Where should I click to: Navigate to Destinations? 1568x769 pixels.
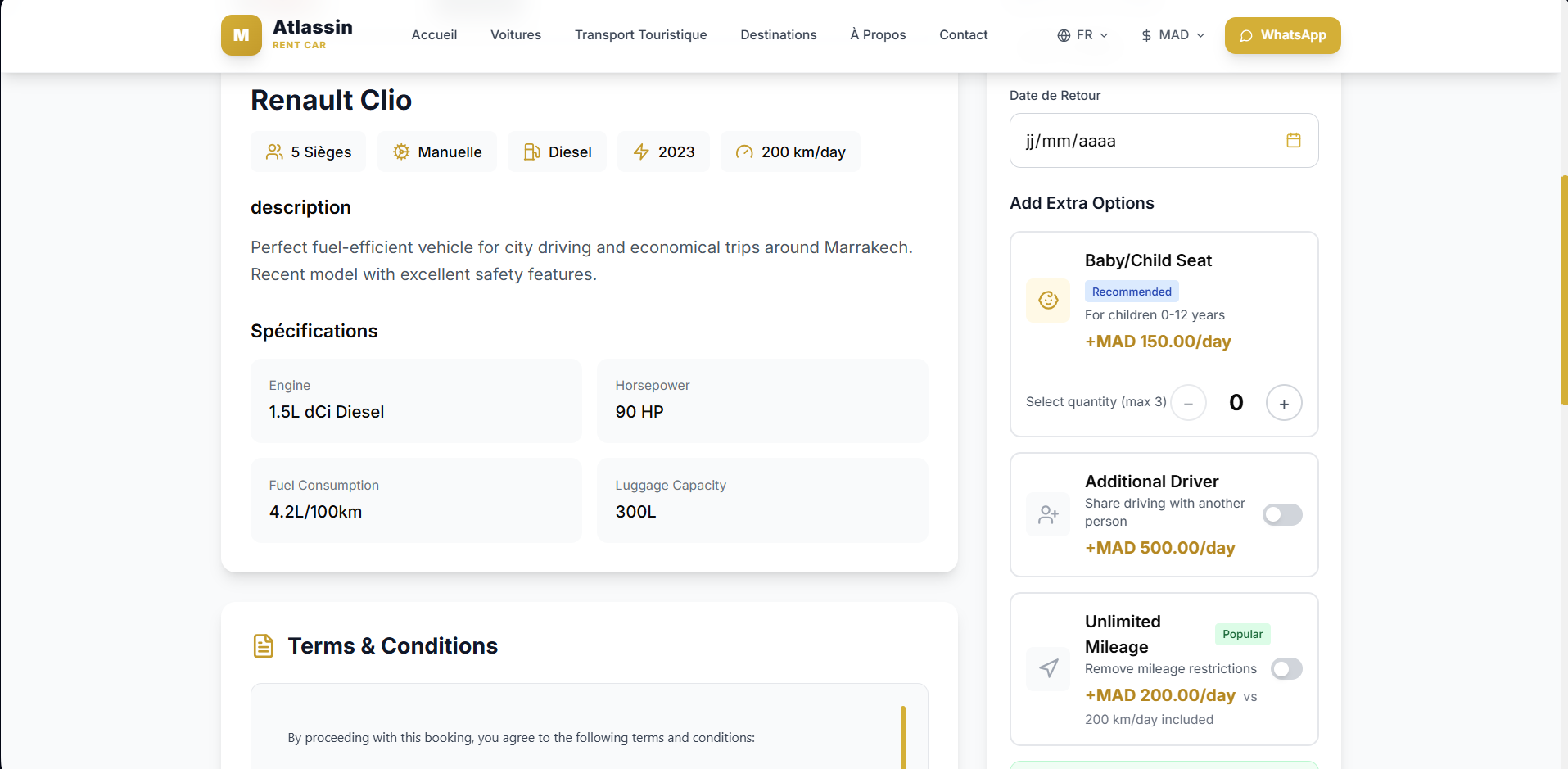click(779, 35)
